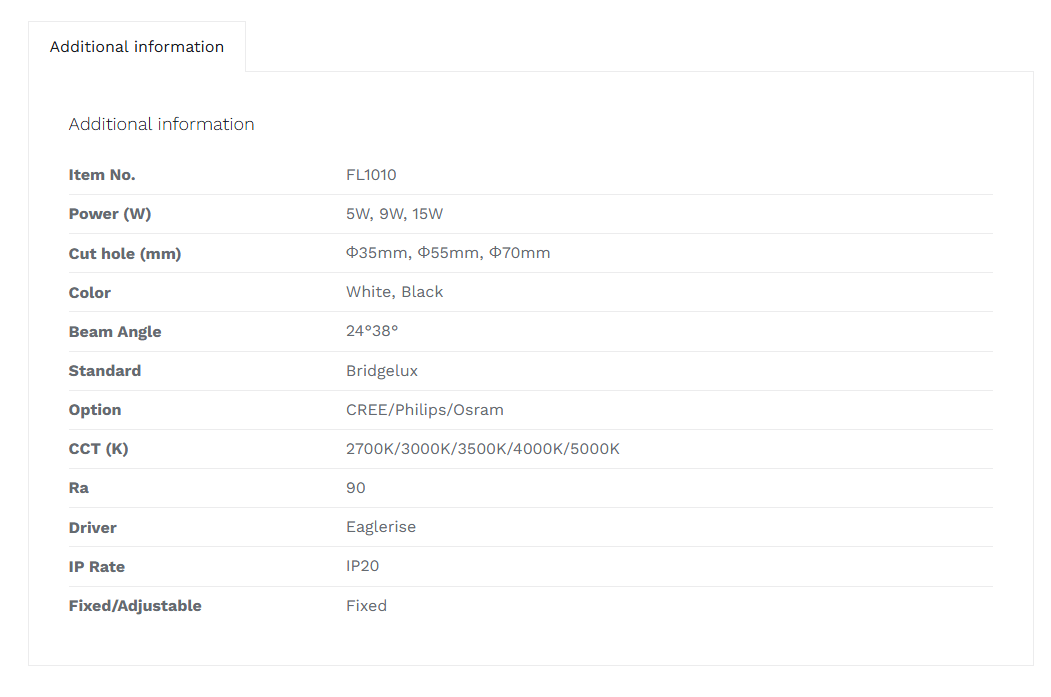Select the Item No. label
Image resolution: width=1051 pixels, height=697 pixels.
pyautogui.click(x=102, y=175)
